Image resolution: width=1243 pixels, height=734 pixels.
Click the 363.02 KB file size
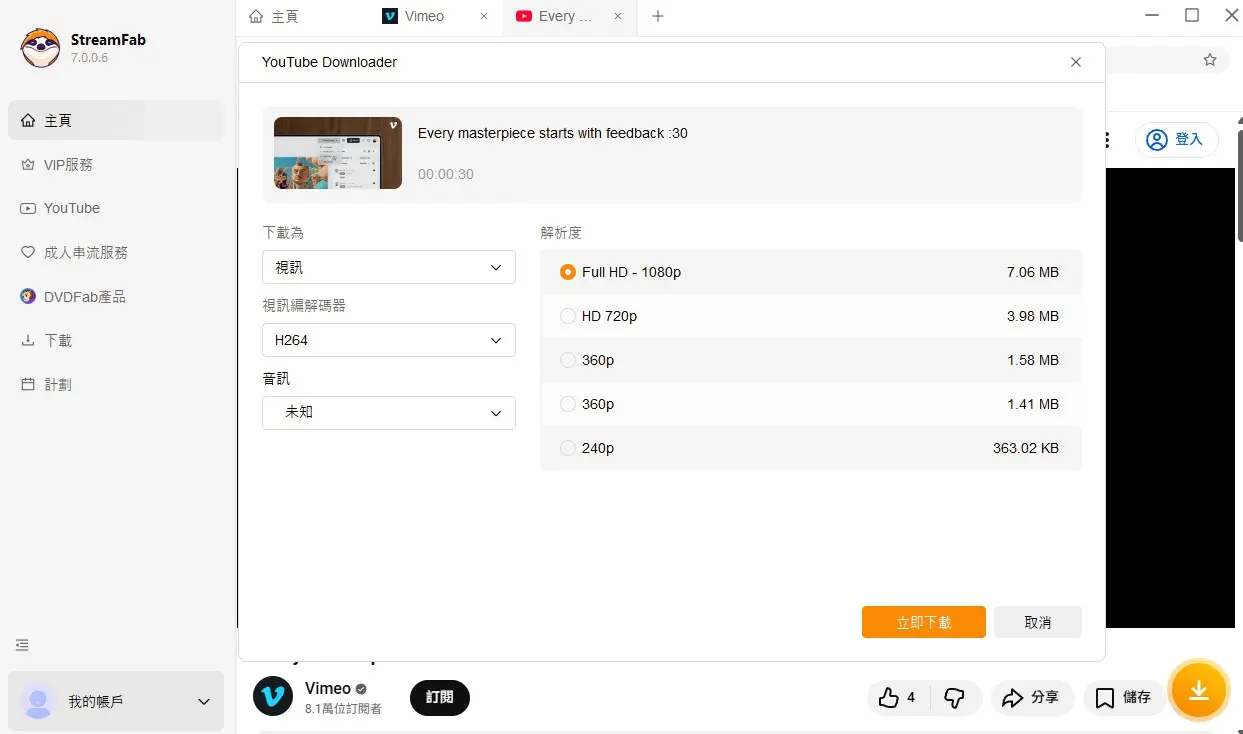[1026, 448]
